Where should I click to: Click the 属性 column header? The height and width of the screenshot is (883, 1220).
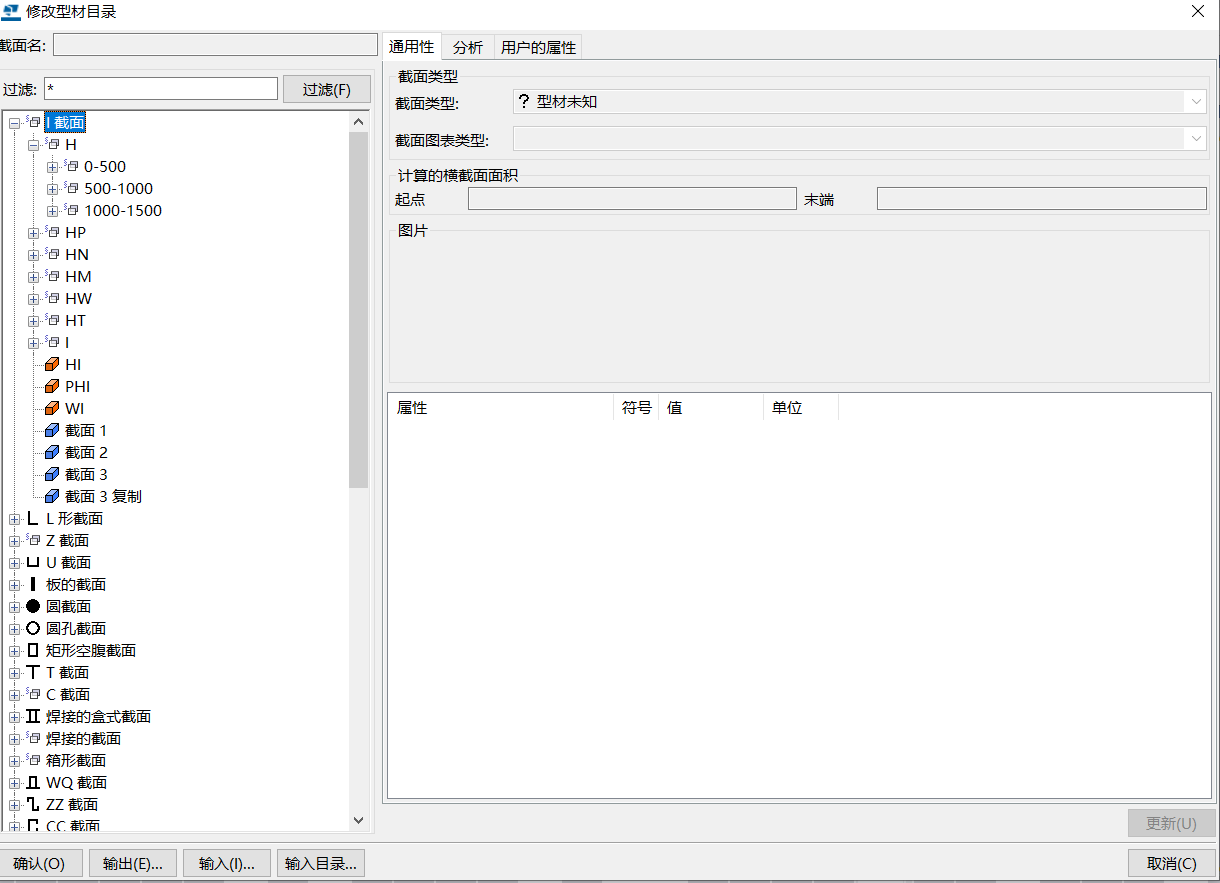coord(501,408)
